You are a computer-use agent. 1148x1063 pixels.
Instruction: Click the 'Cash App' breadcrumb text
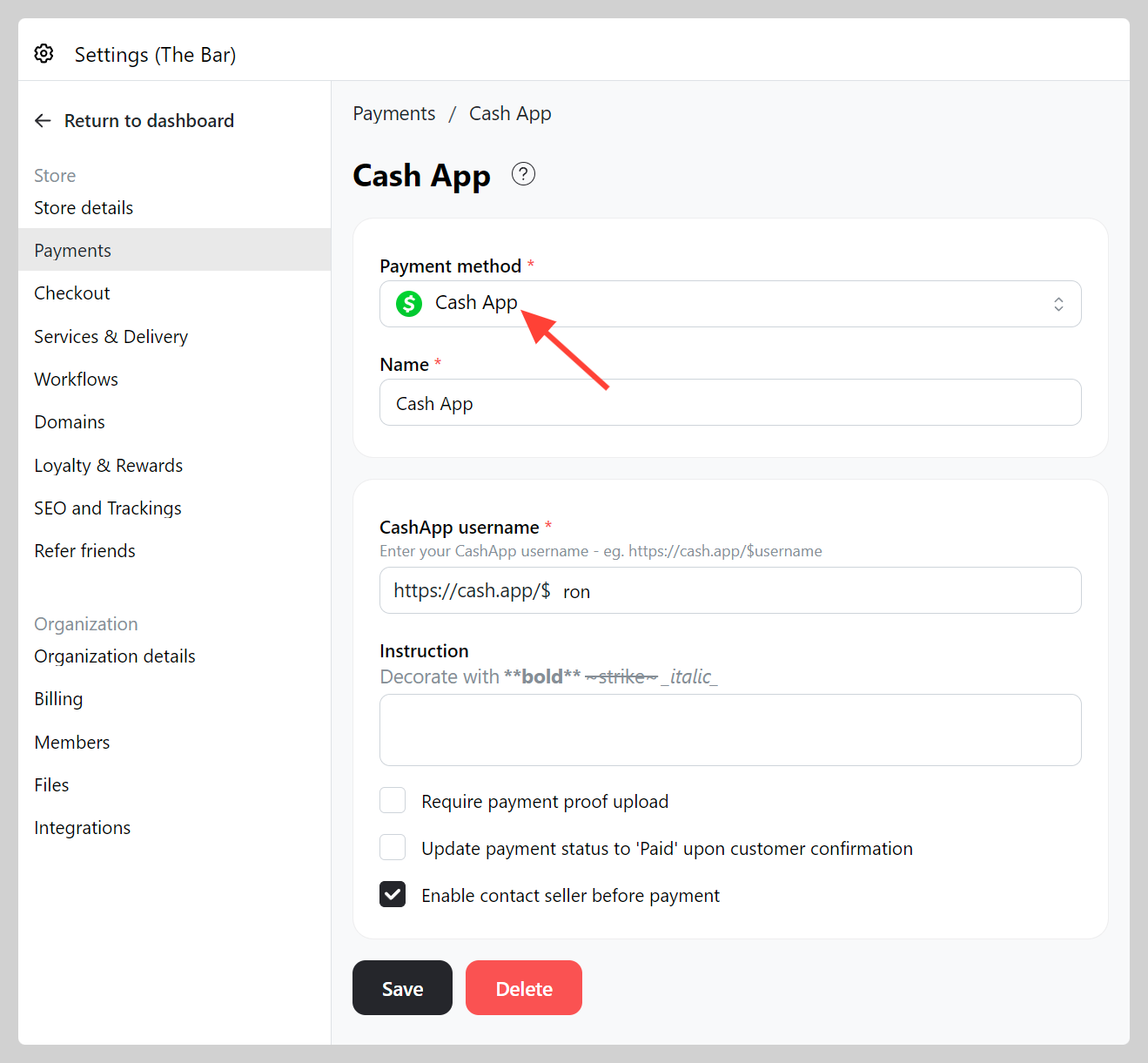[x=510, y=114]
